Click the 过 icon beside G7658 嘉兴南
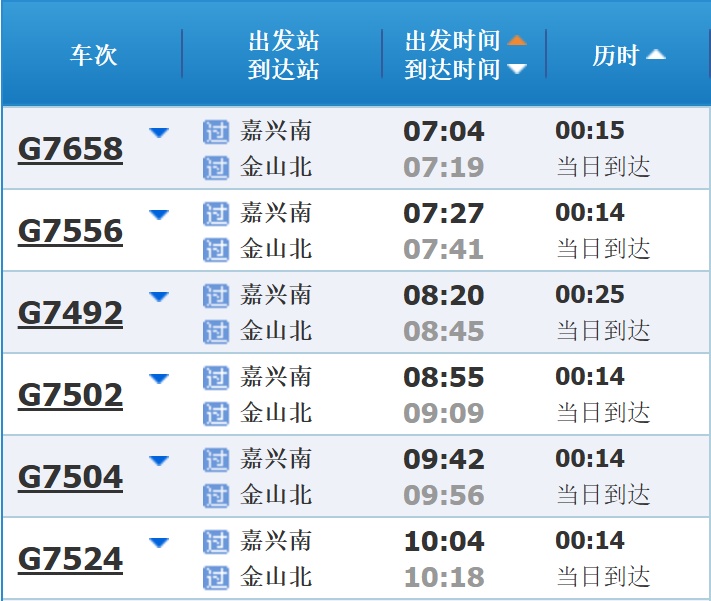711x601 pixels. click(x=215, y=131)
